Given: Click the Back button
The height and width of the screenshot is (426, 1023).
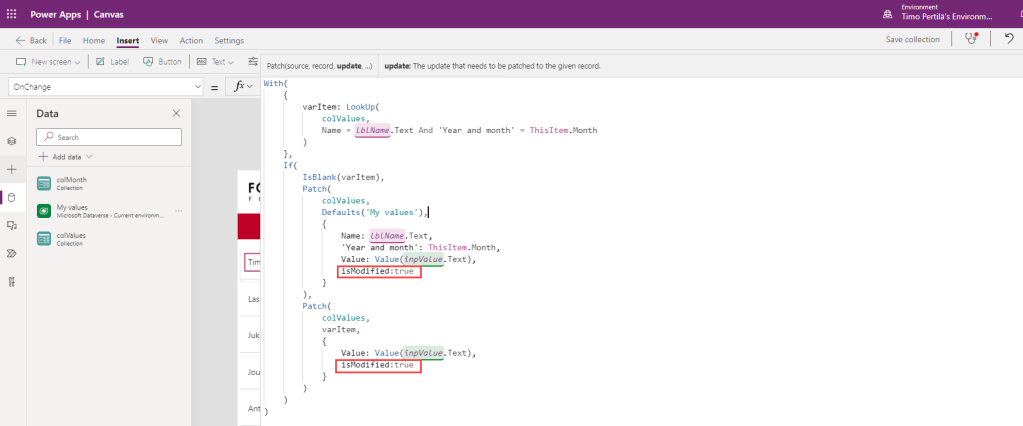Looking at the screenshot, I should point(31,40).
